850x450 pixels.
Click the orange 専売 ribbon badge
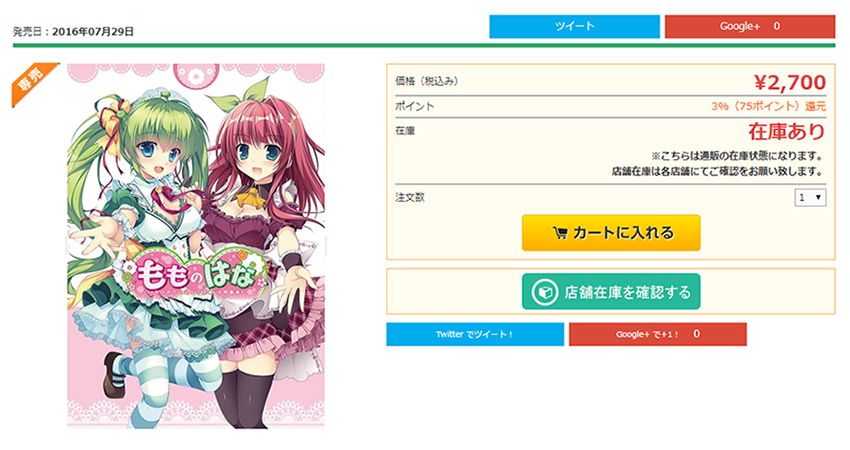(x=33, y=83)
